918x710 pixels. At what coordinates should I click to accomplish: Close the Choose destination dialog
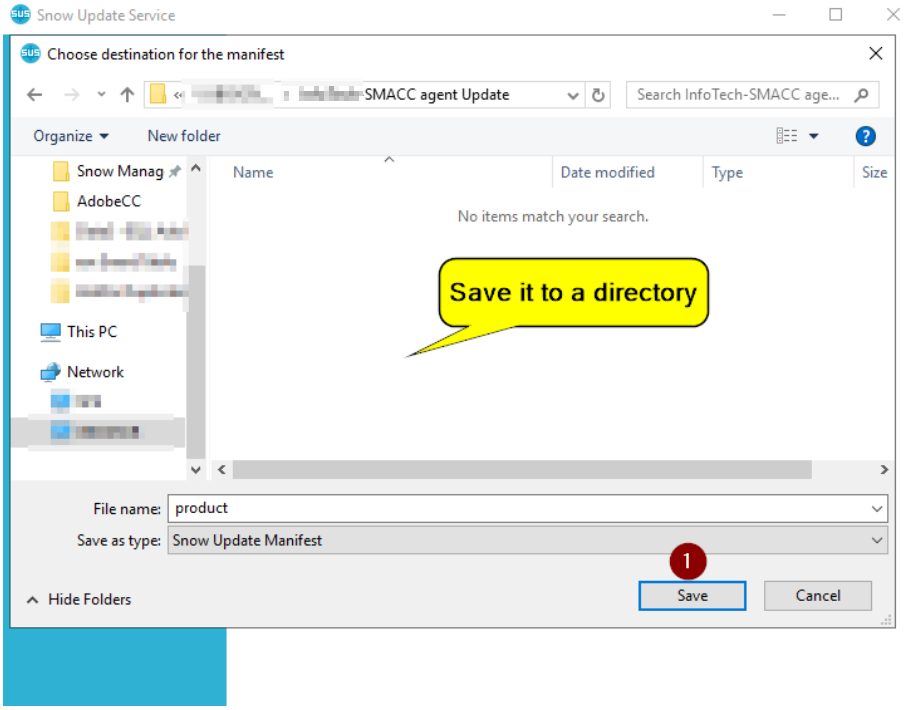point(875,54)
